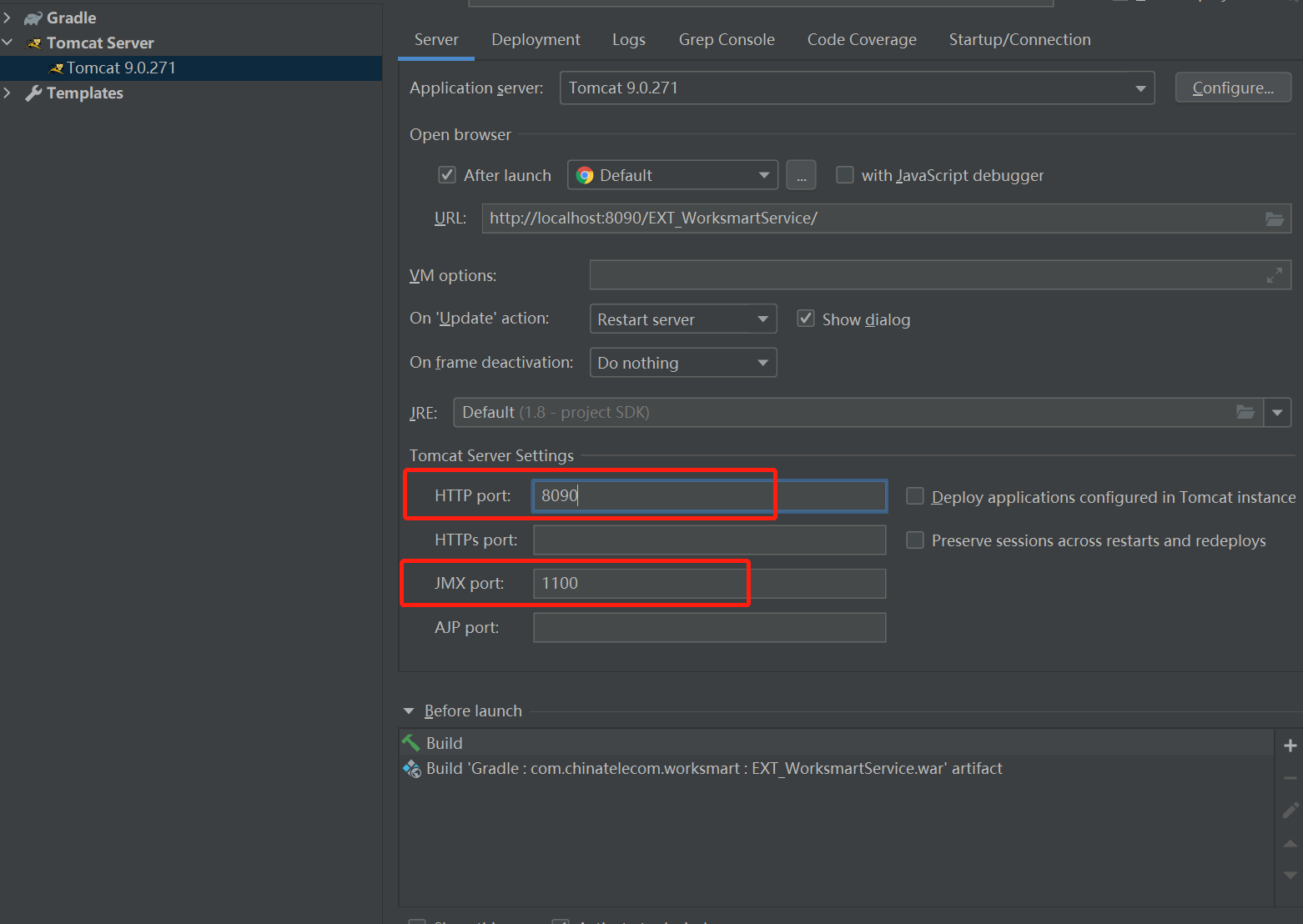Click the Build hammer icon

[x=411, y=743]
